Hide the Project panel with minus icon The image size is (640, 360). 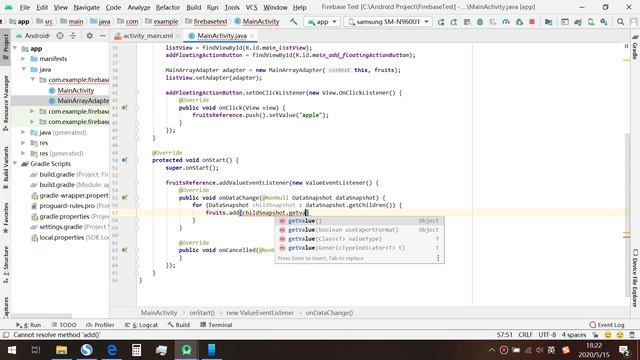102,36
